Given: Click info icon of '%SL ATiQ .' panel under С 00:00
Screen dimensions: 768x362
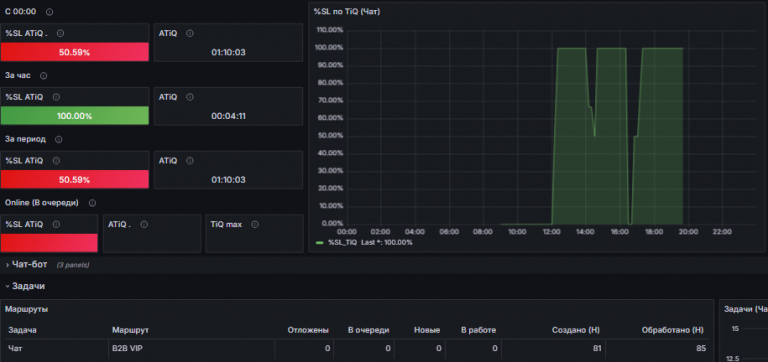Looking at the screenshot, I should [x=60, y=33].
